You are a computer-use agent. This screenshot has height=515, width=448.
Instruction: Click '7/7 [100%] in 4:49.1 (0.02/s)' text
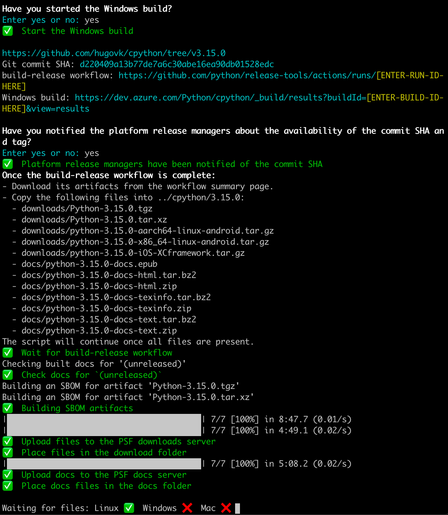pyautogui.click(x=281, y=430)
